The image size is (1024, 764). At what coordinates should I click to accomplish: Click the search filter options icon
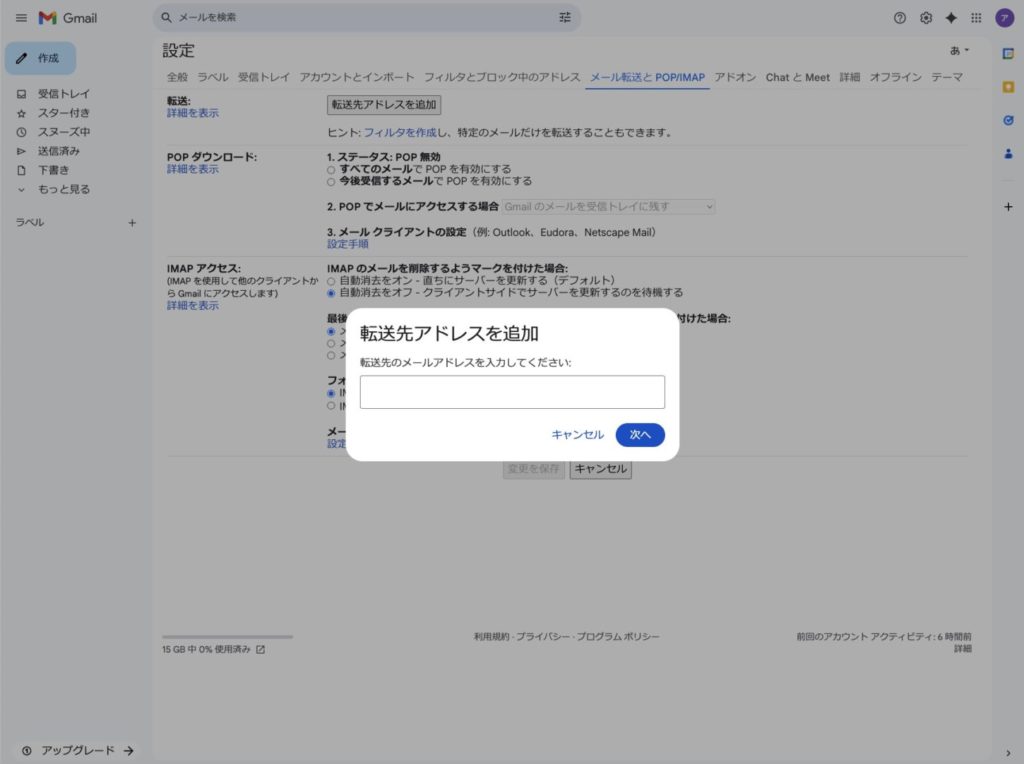[x=565, y=18]
